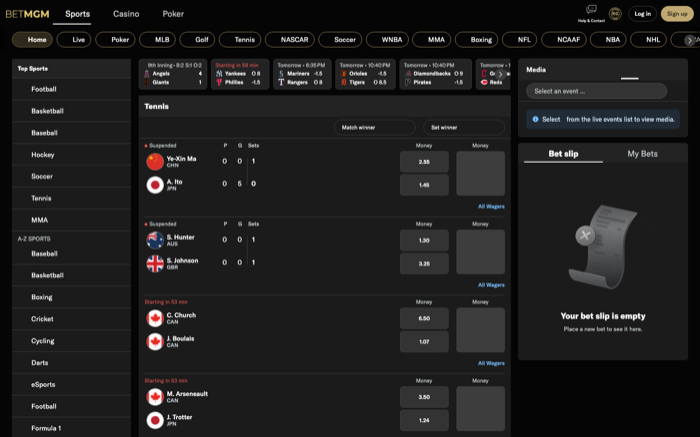
Task: Click the Rangers logo in the event card
Action: [x=281, y=82]
